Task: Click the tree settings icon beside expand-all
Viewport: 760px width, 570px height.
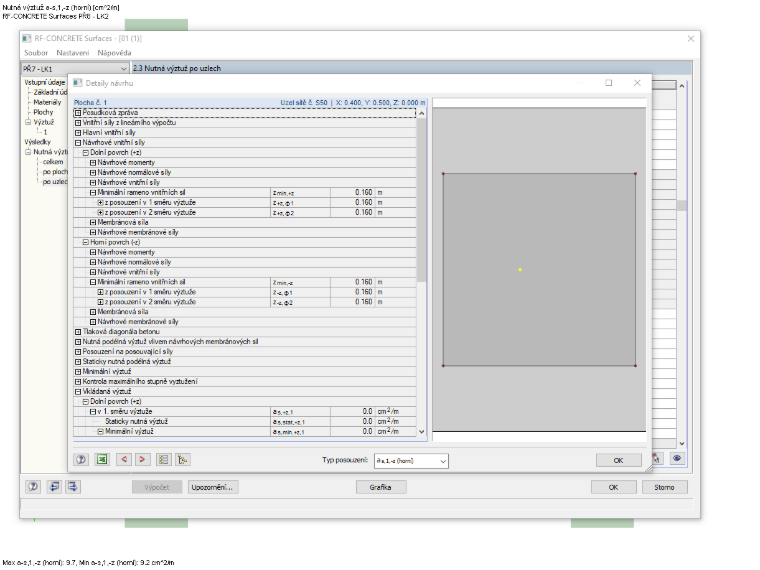Action: pyautogui.click(x=183, y=459)
